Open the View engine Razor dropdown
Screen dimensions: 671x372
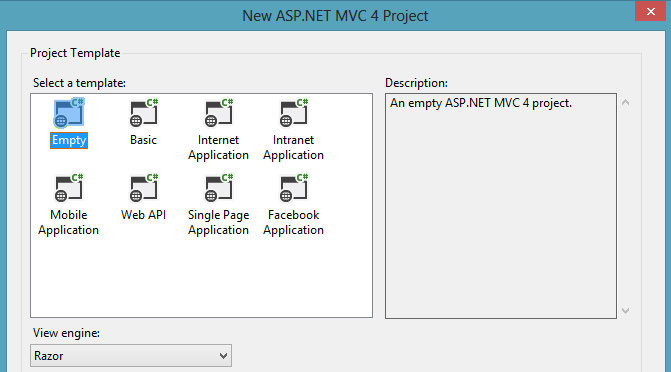131,356
